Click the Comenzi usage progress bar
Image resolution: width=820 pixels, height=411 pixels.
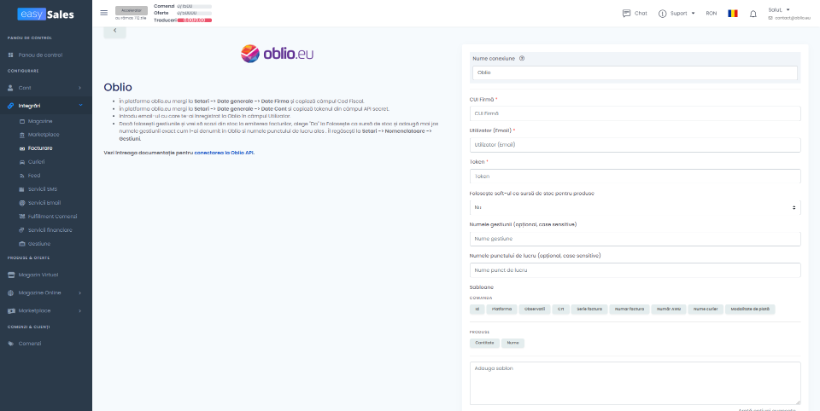point(195,6)
